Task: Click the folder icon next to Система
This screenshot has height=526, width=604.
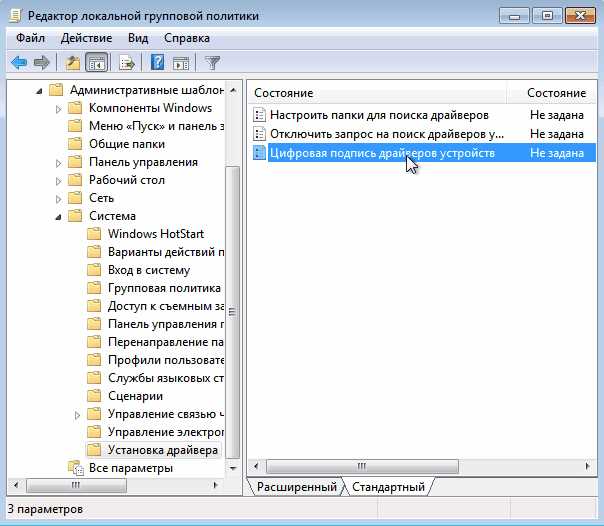Action: tap(75, 216)
